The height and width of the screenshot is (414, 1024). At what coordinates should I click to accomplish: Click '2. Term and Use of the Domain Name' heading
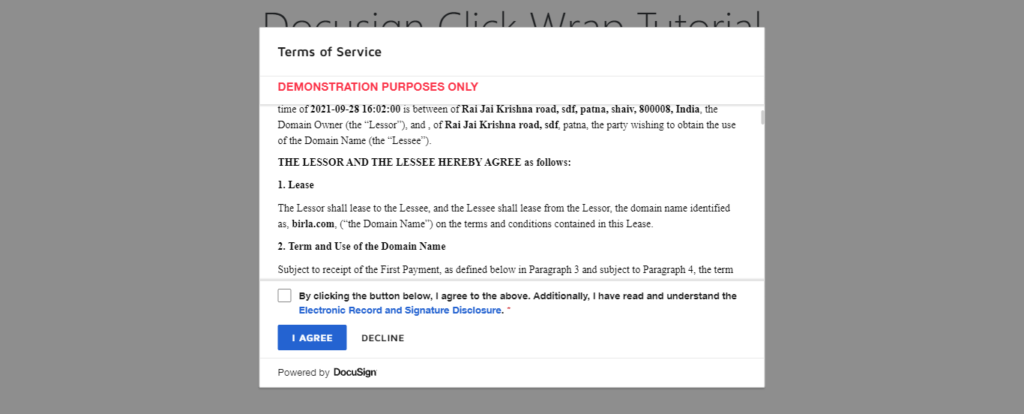pyautogui.click(x=362, y=246)
